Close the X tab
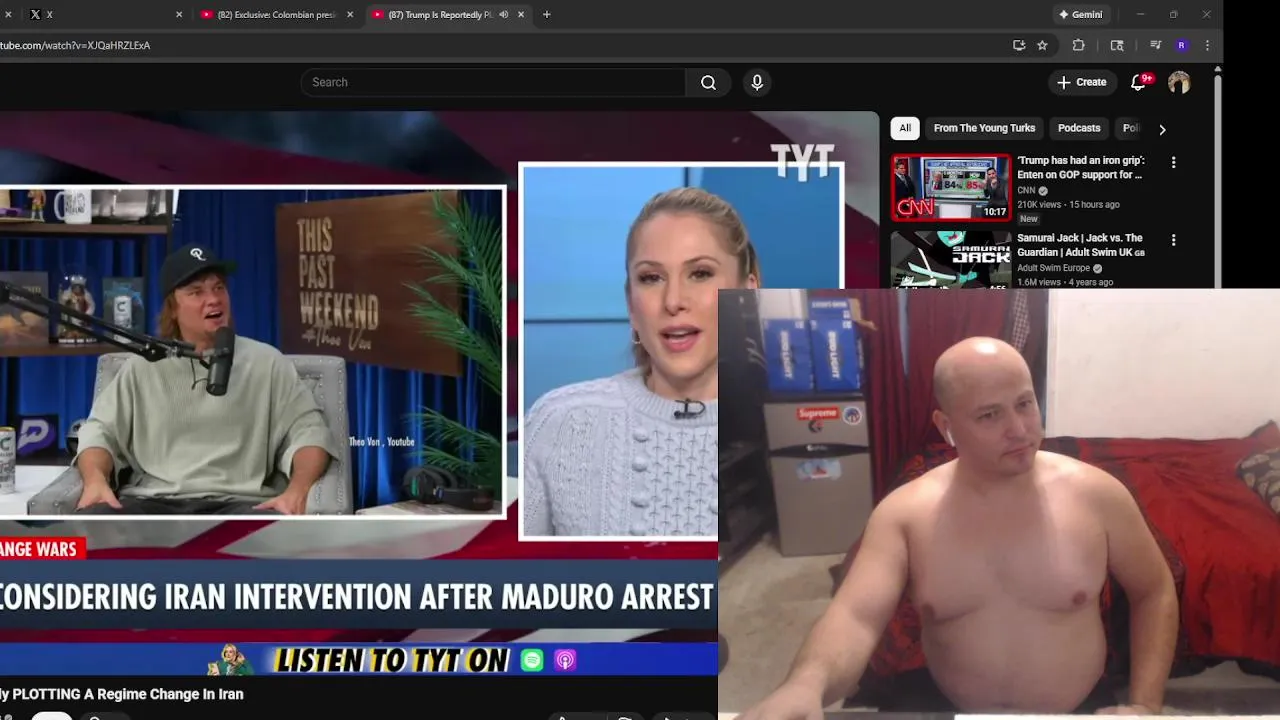This screenshot has width=1280, height=720. [x=179, y=14]
